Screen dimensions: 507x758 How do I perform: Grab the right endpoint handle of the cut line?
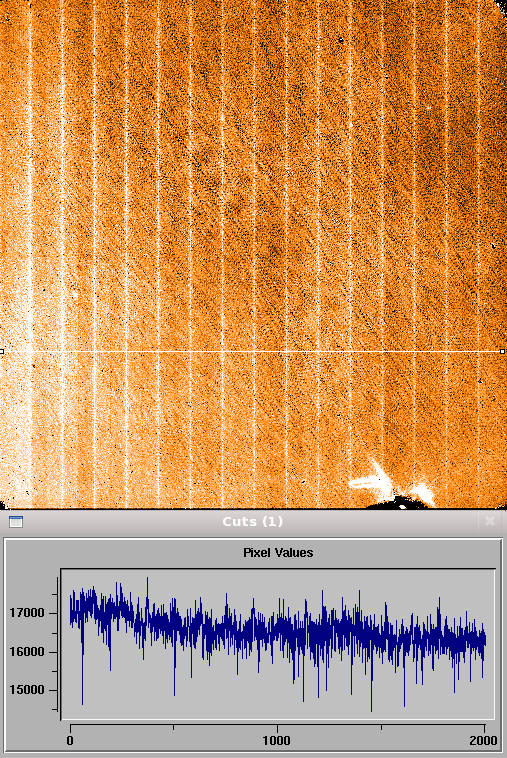(x=503, y=351)
